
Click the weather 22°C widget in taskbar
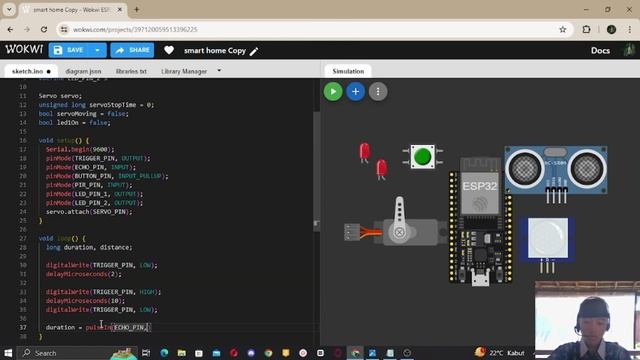[500, 353]
